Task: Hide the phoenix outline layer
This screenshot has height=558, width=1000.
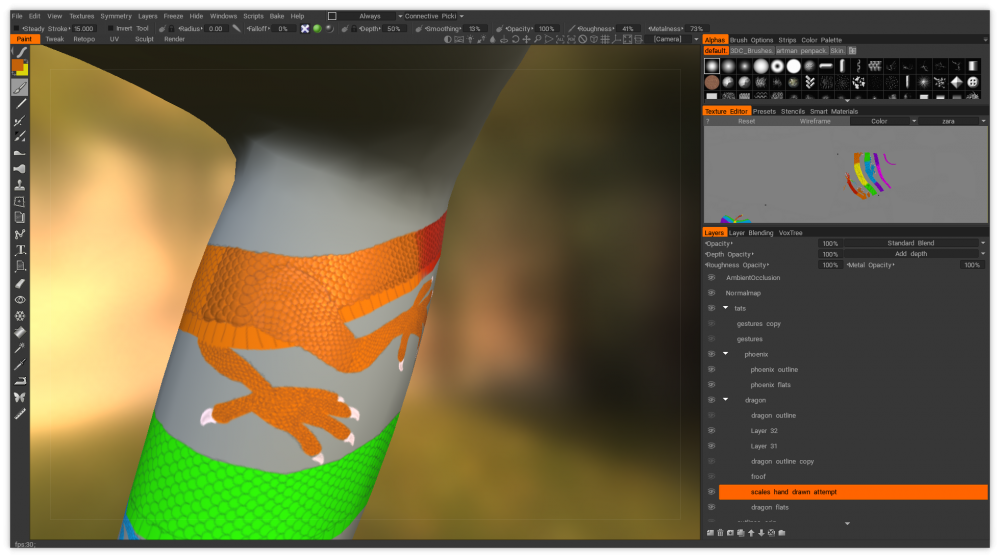Action: coord(711,370)
